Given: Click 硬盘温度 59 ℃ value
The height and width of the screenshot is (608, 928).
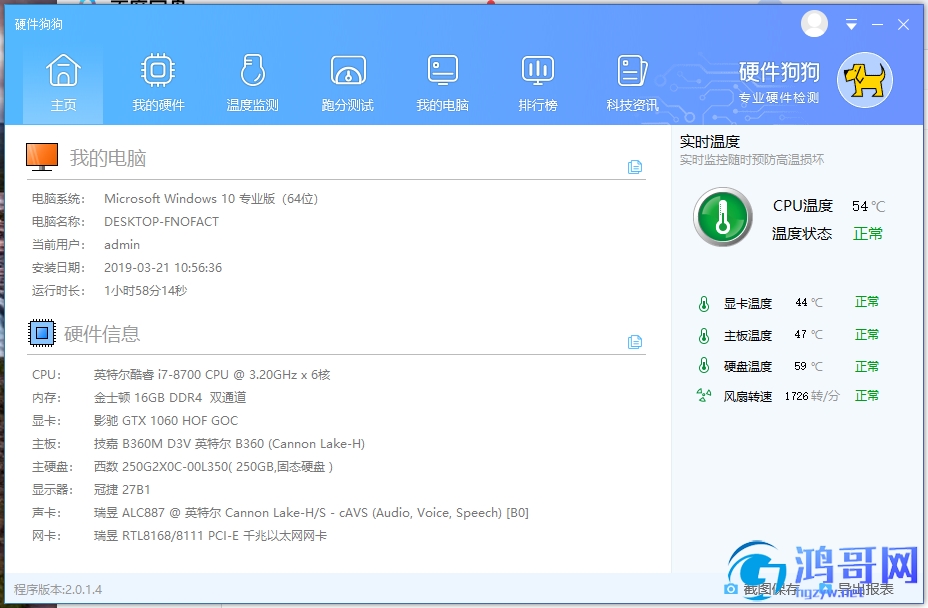Looking at the screenshot, I should pyautogui.click(x=808, y=366).
